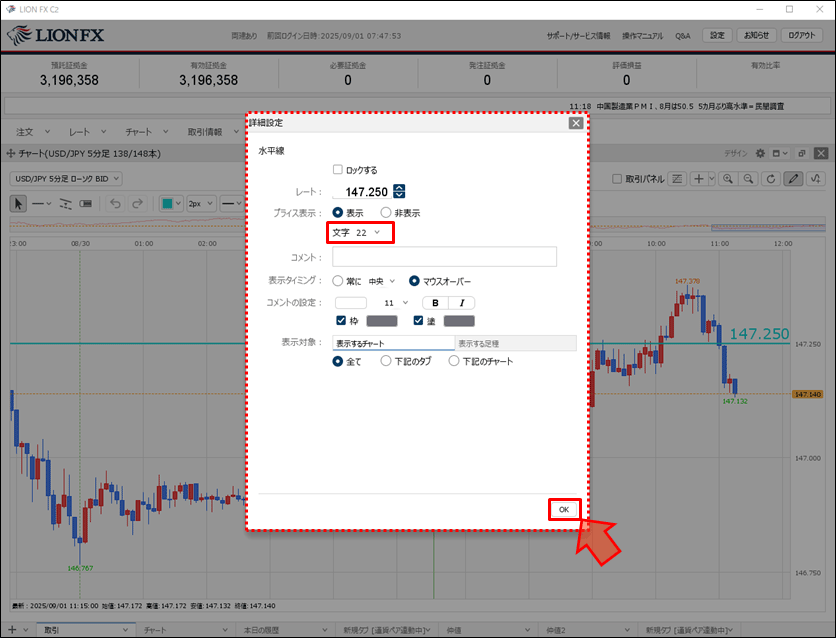Open the 設定 settings button
836x638 pixels.
pyautogui.click(x=717, y=35)
